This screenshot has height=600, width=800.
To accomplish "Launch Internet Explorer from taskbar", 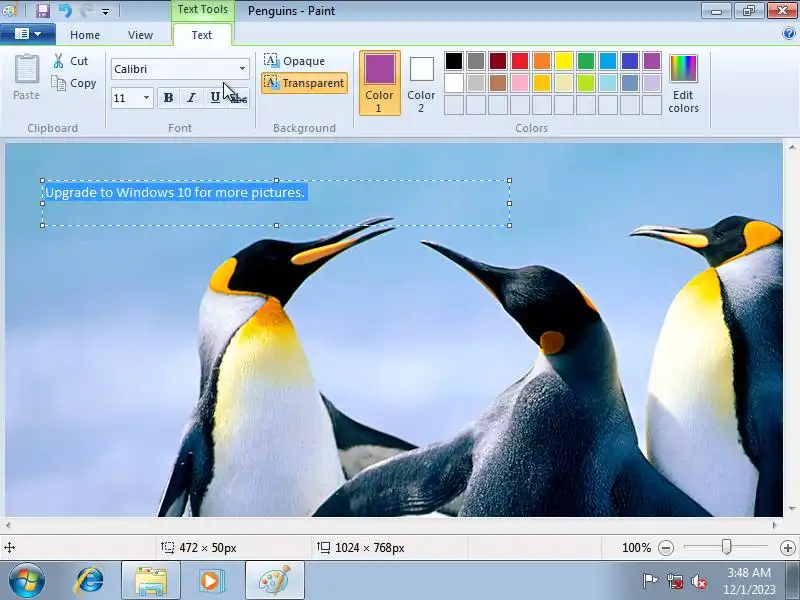I will [x=90, y=580].
